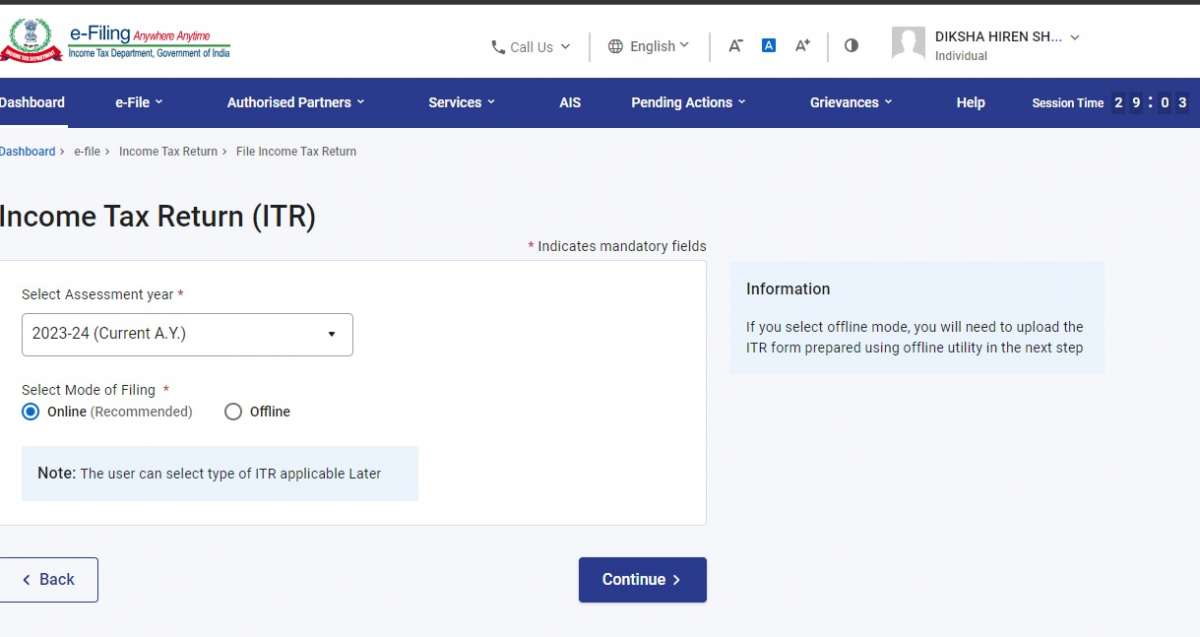The width and height of the screenshot is (1200, 637).
Task: Click the default font size icon
Action: [x=768, y=45]
